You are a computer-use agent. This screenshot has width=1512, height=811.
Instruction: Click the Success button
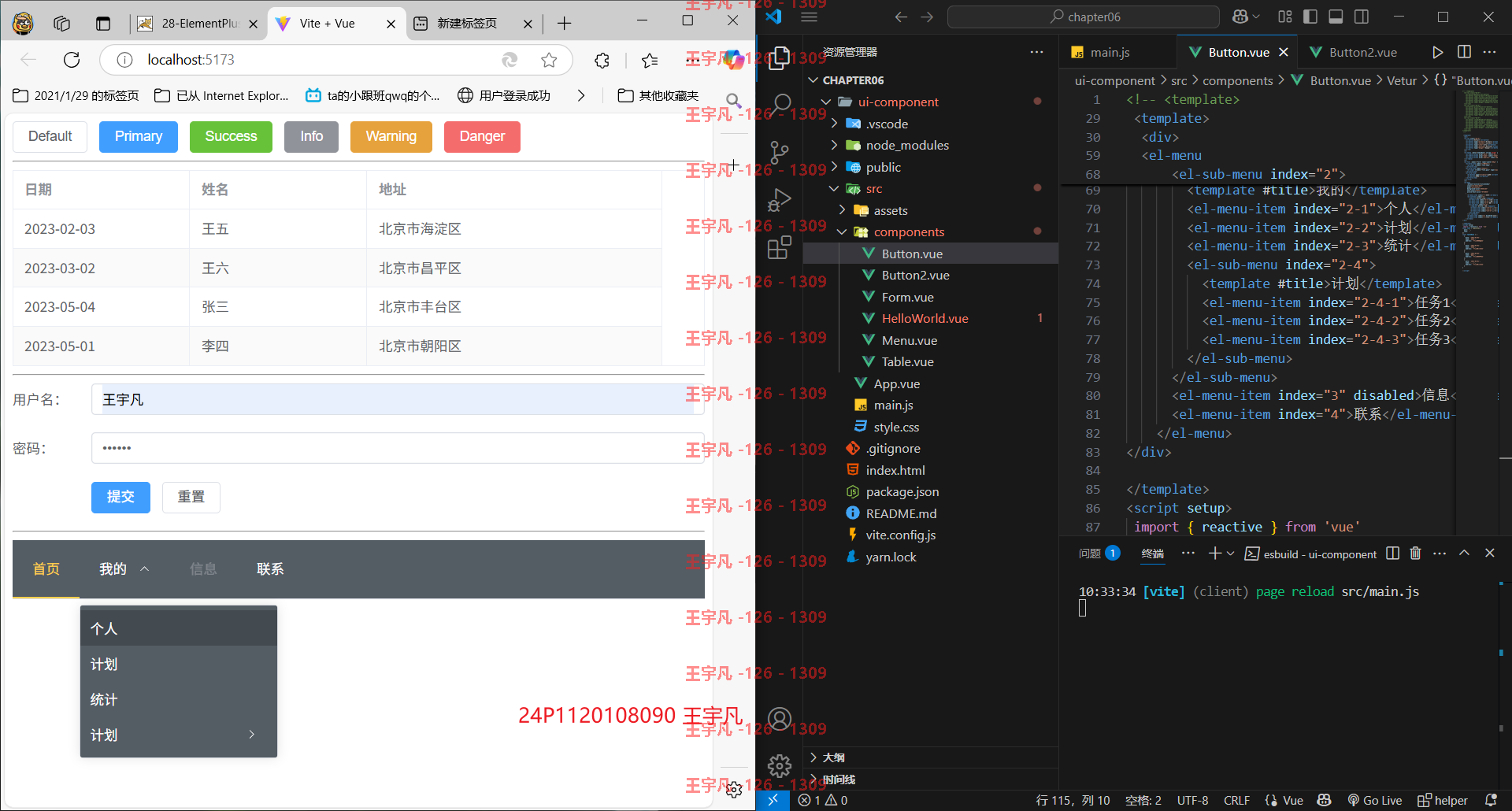click(231, 137)
